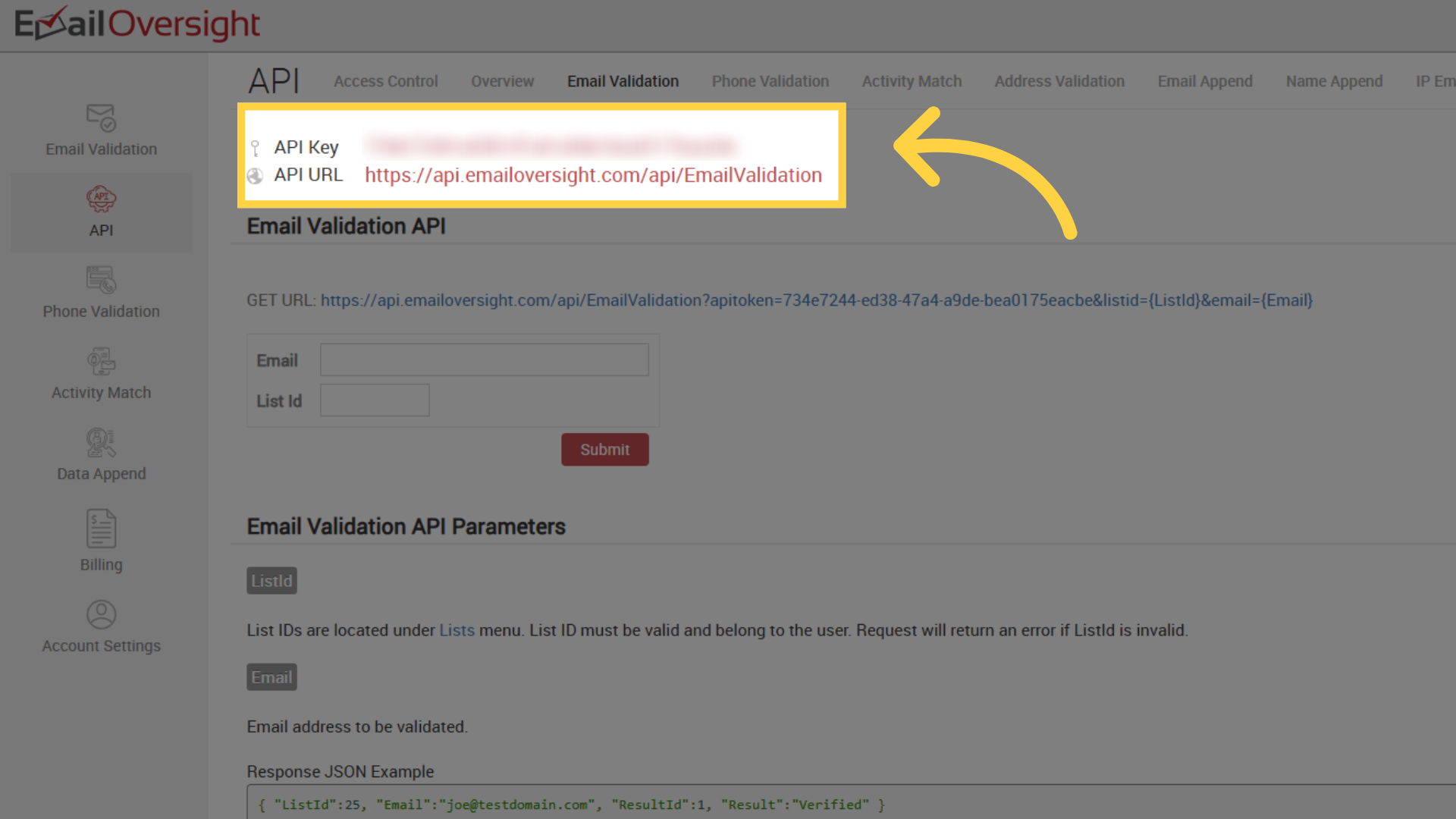Click the Response JSON example code box
The image size is (1456, 819).
coord(851,802)
